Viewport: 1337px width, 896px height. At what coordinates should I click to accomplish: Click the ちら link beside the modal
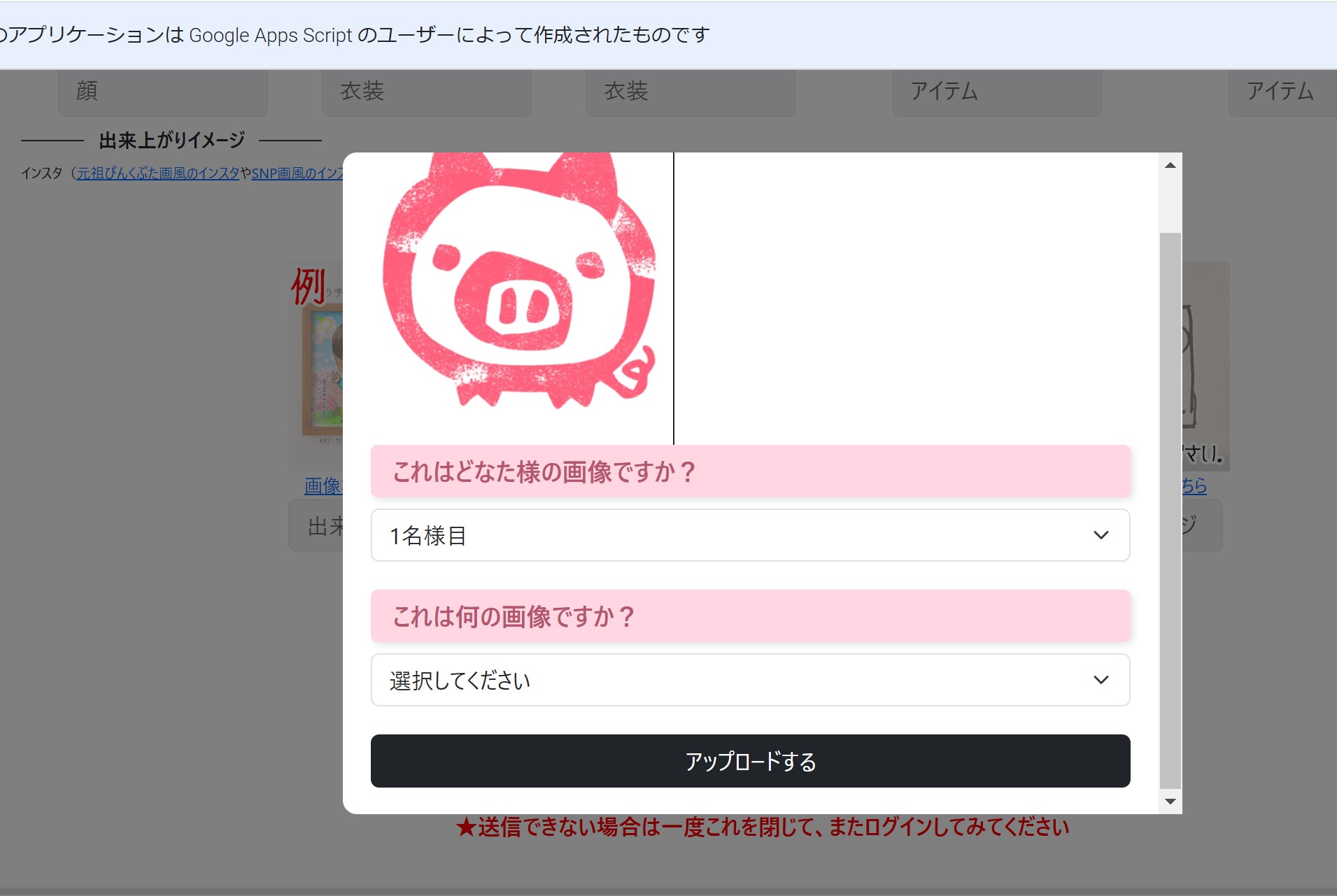(x=1194, y=486)
